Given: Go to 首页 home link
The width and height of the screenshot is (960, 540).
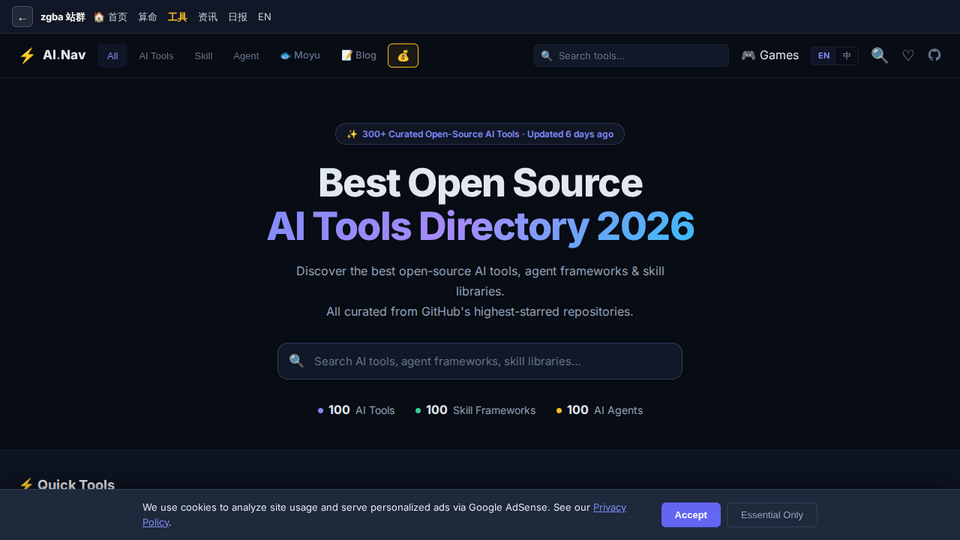Looking at the screenshot, I should coord(110,17).
